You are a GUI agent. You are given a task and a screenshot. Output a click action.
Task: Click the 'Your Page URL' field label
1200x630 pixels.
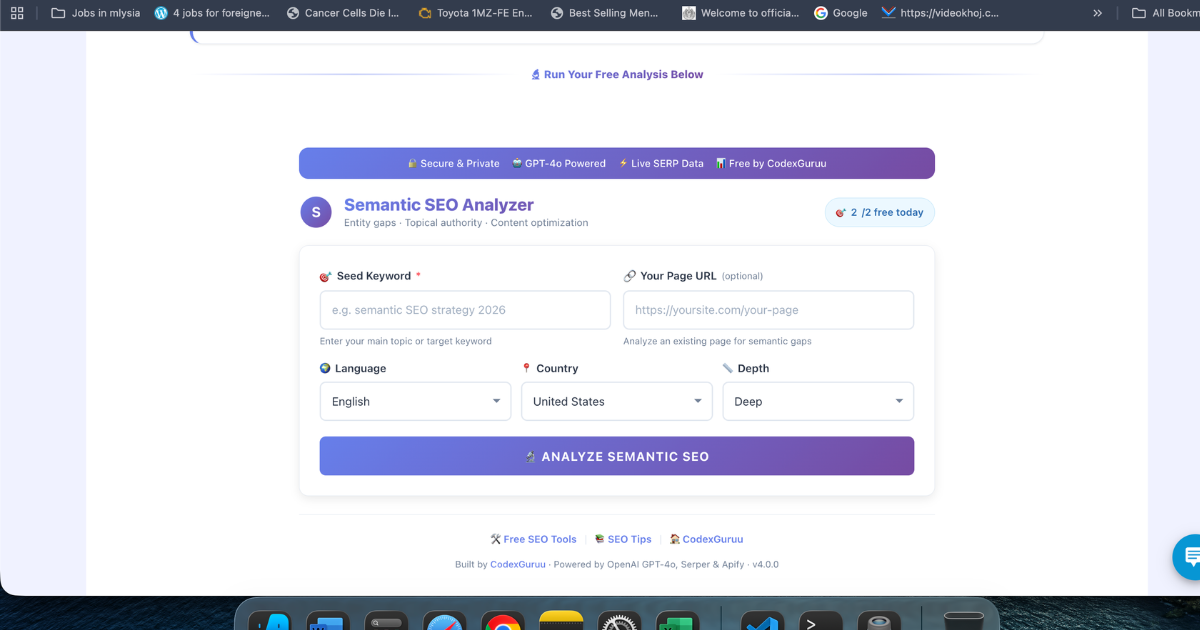(678, 276)
